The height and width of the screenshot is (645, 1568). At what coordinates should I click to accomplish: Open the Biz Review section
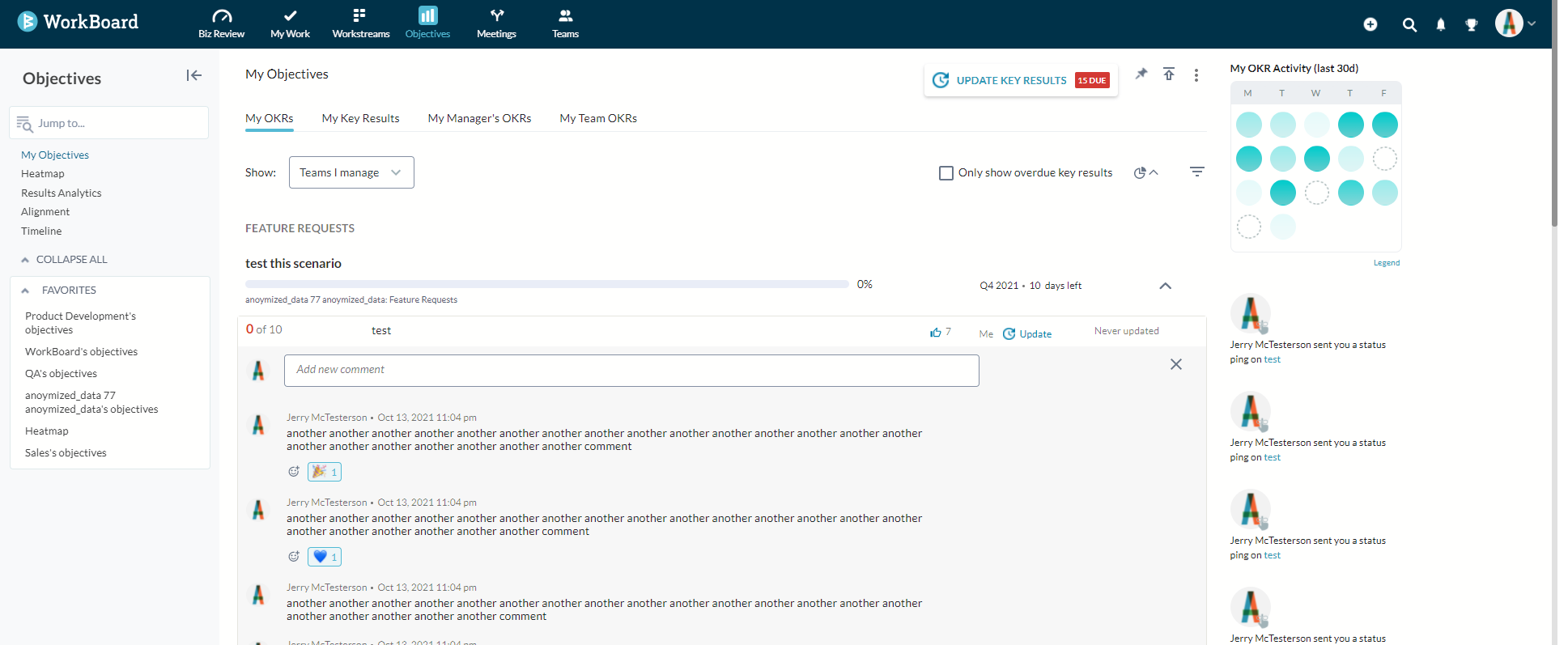[x=221, y=23]
